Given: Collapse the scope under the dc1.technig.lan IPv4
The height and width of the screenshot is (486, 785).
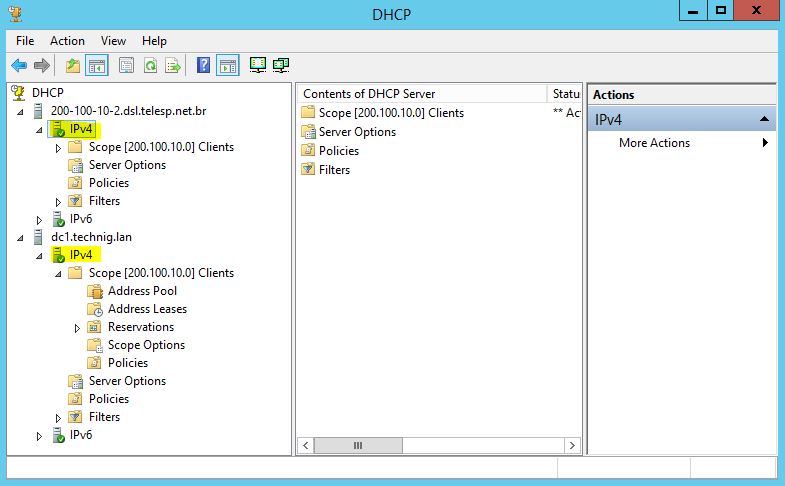Looking at the screenshot, I should [58, 274].
